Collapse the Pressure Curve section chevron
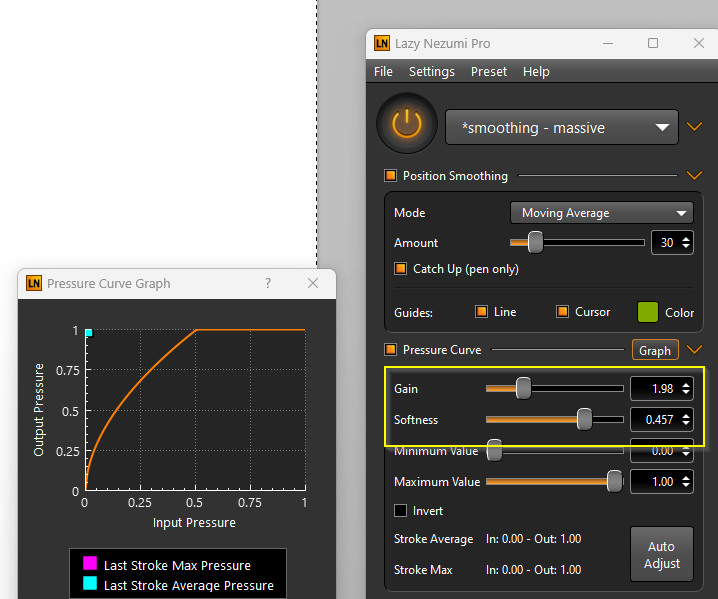The width and height of the screenshot is (718, 599). (694, 350)
